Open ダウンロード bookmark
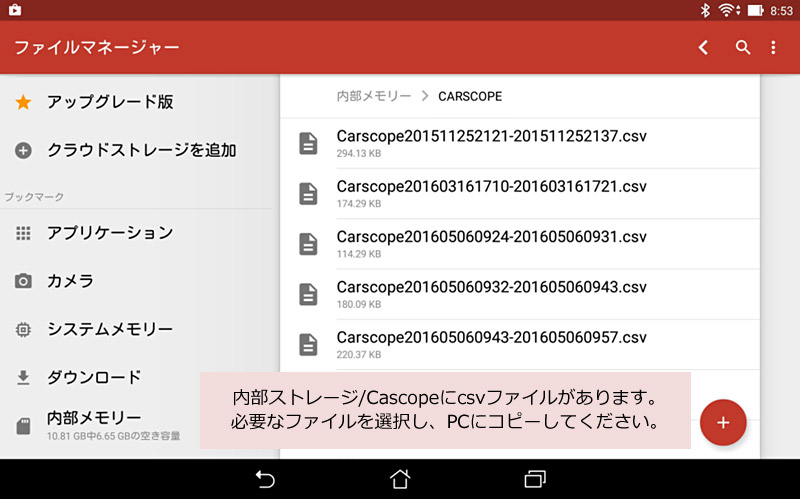Viewport: 800px width, 499px height. pos(94,378)
